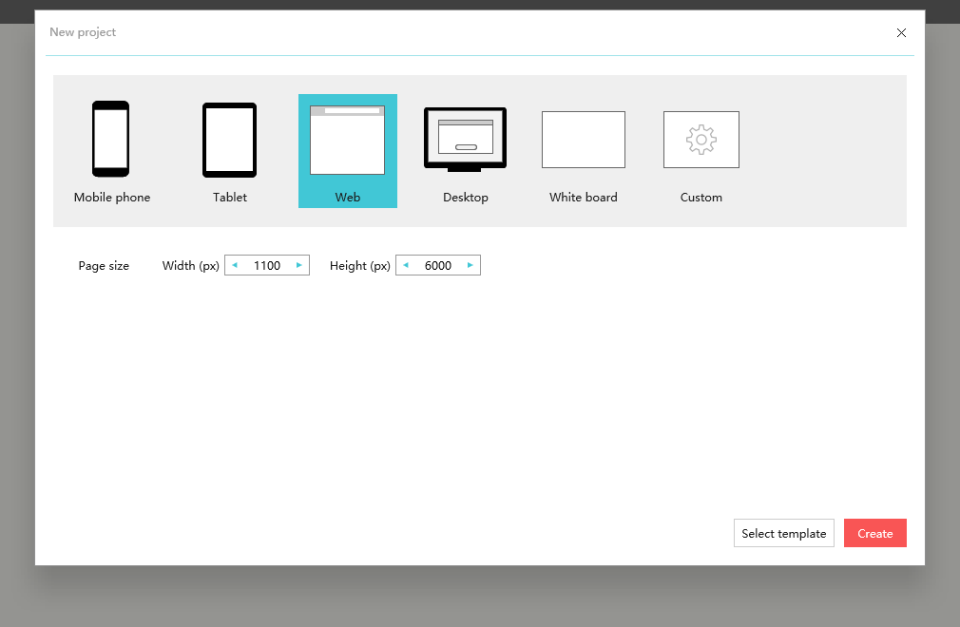The image size is (960, 627).
Task: Increase width using the right arrow
Action: tap(299, 266)
